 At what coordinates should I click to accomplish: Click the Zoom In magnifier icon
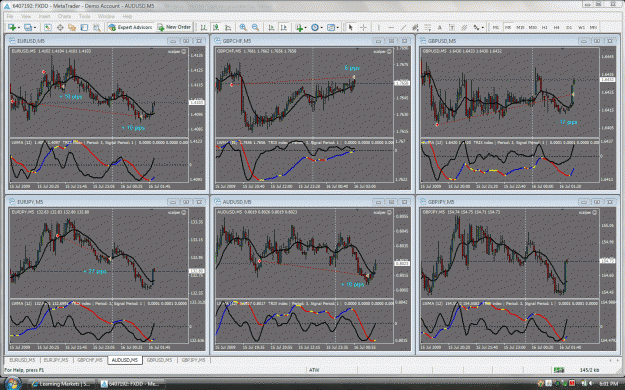pyautogui.click(x=243, y=27)
